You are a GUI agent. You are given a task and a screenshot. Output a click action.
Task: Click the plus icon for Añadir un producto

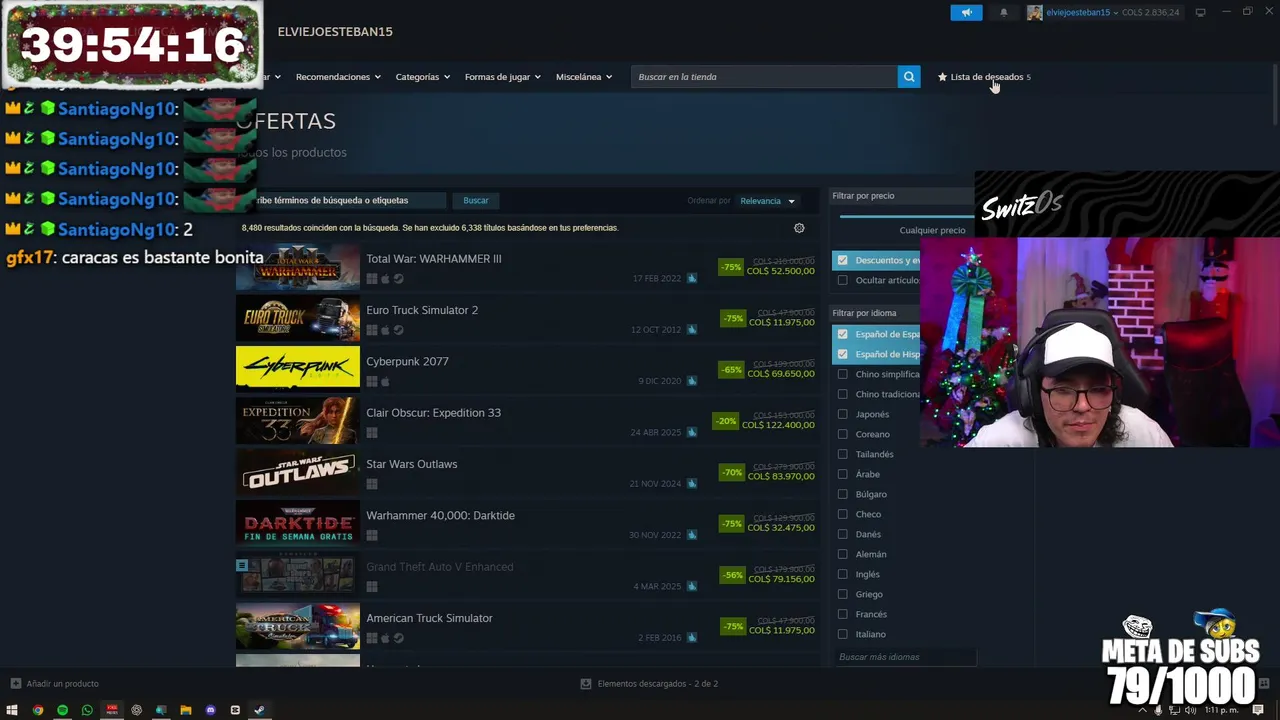pos(15,684)
